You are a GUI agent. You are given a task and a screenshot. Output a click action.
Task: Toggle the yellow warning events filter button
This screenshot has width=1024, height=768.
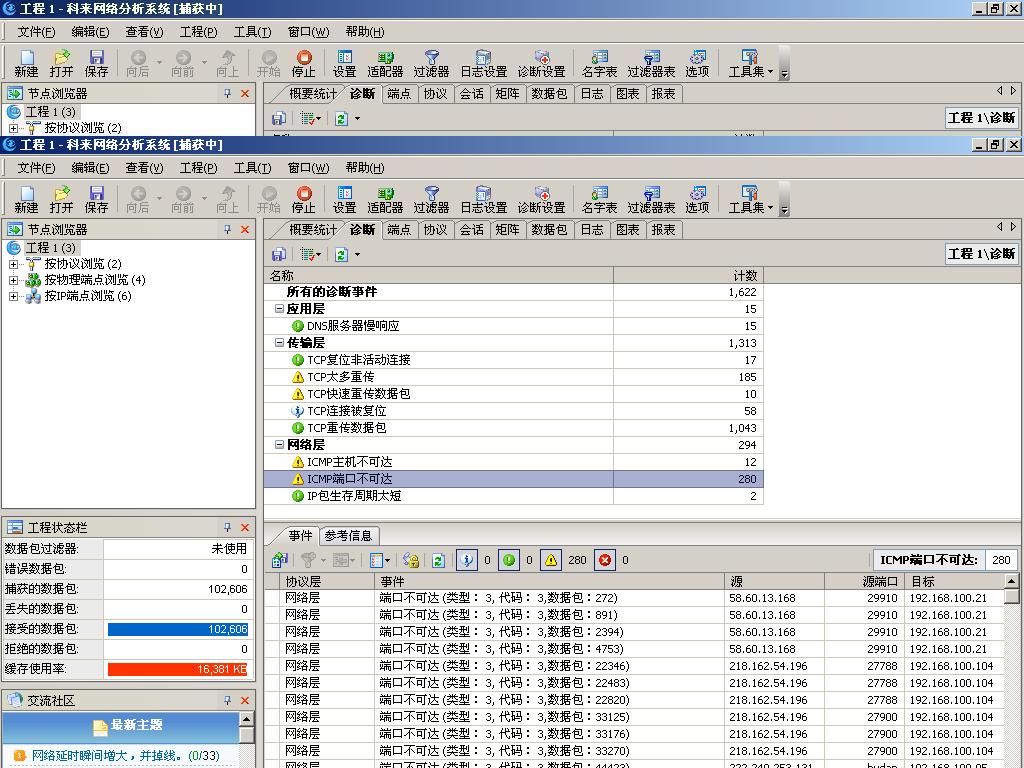551,560
